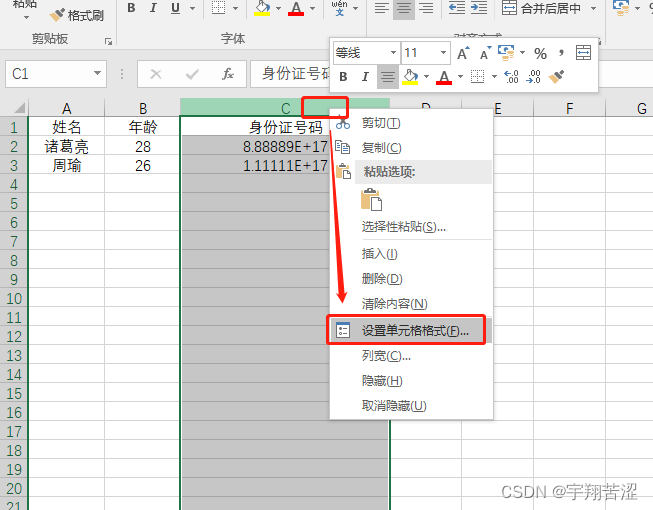This screenshot has height=510, width=653.
Task: Choose Insert 插入(I) from context menu
Action: [x=411, y=254]
